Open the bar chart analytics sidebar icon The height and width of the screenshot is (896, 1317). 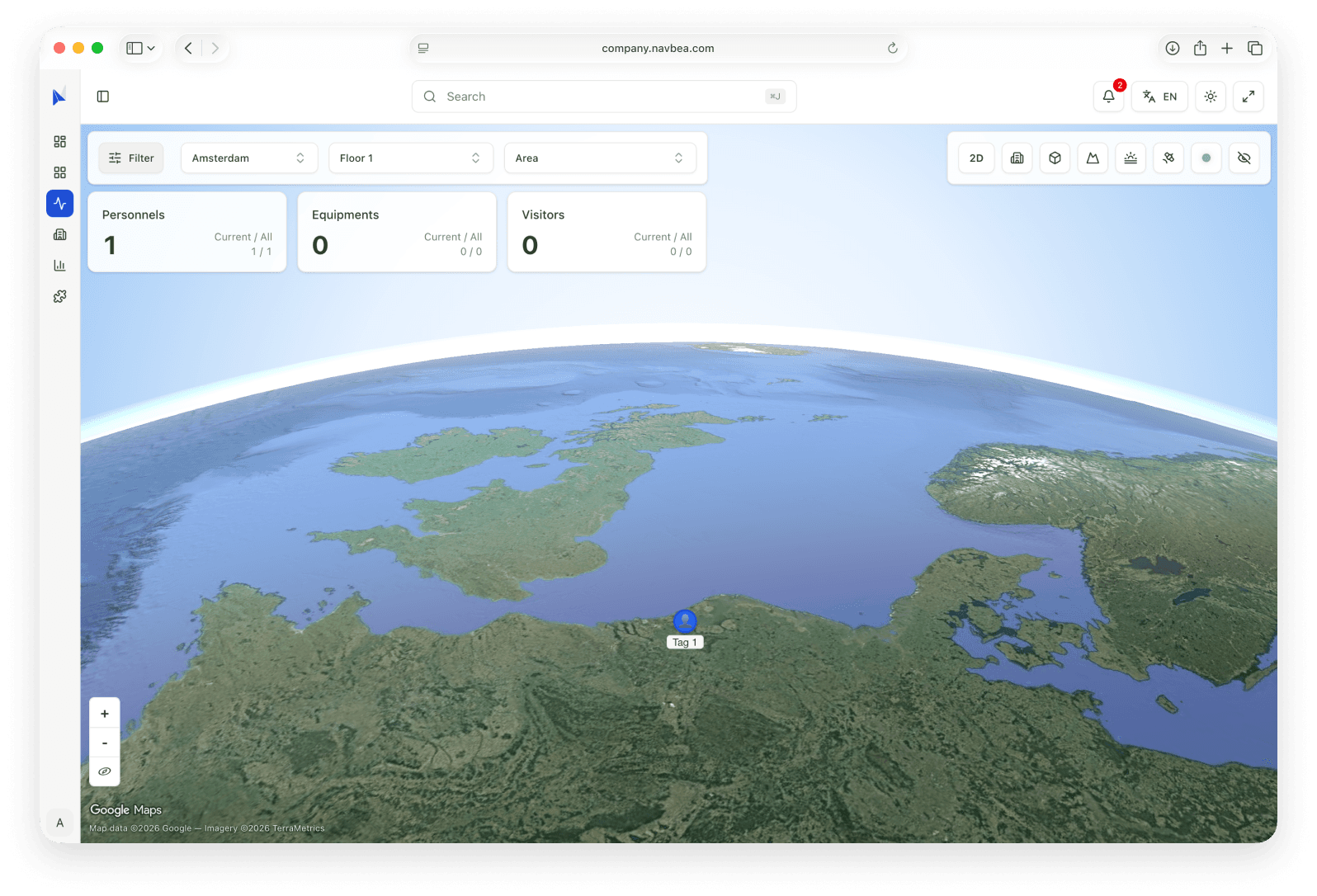coord(59,266)
